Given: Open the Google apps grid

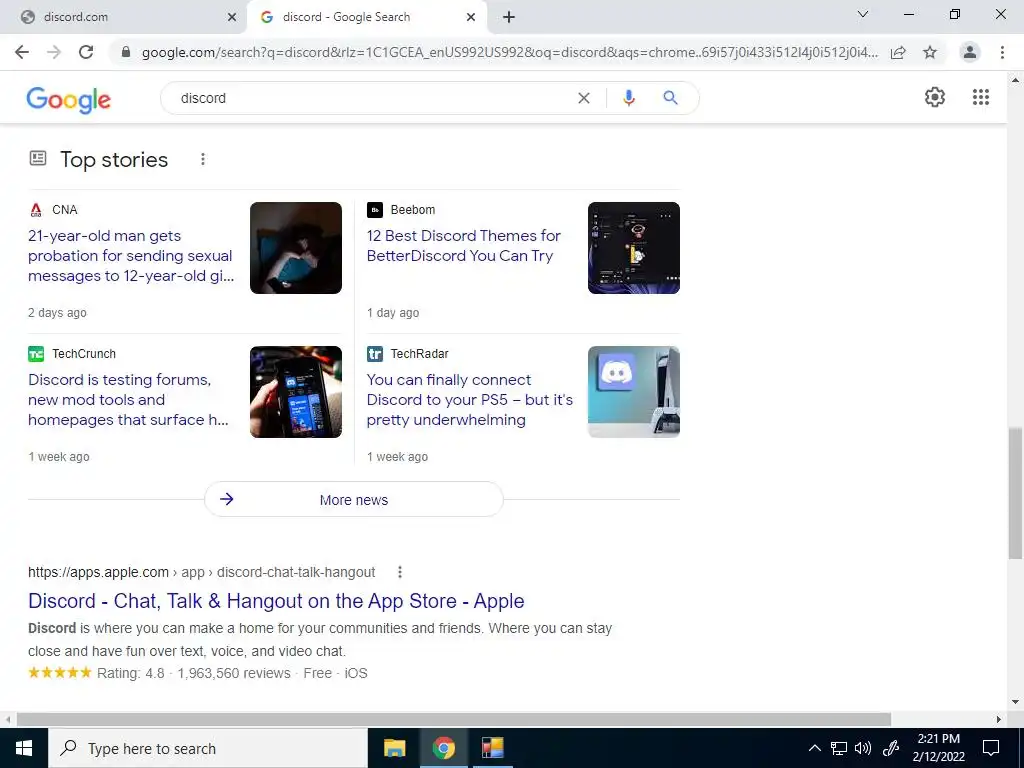Looking at the screenshot, I should coord(981,97).
